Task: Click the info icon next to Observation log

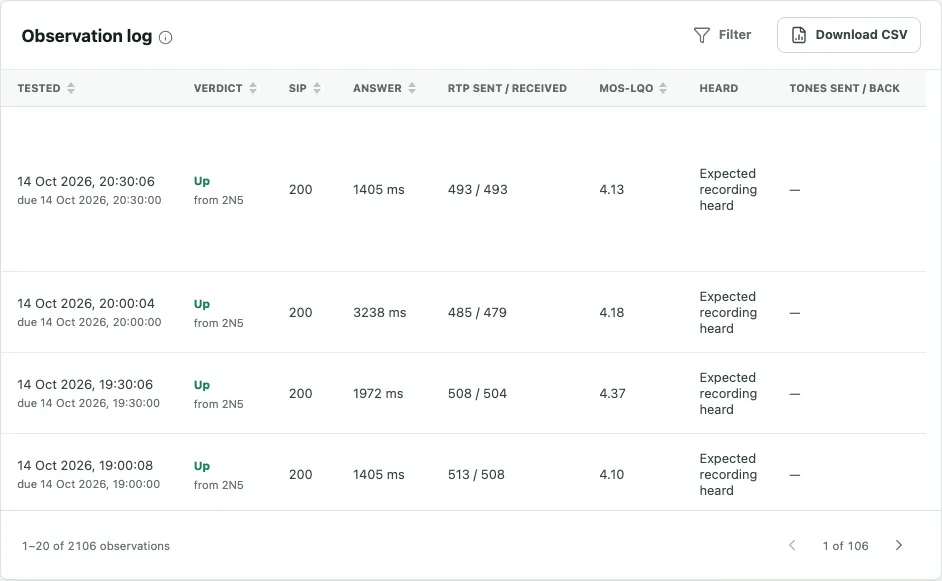Action: [x=165, y=37]
